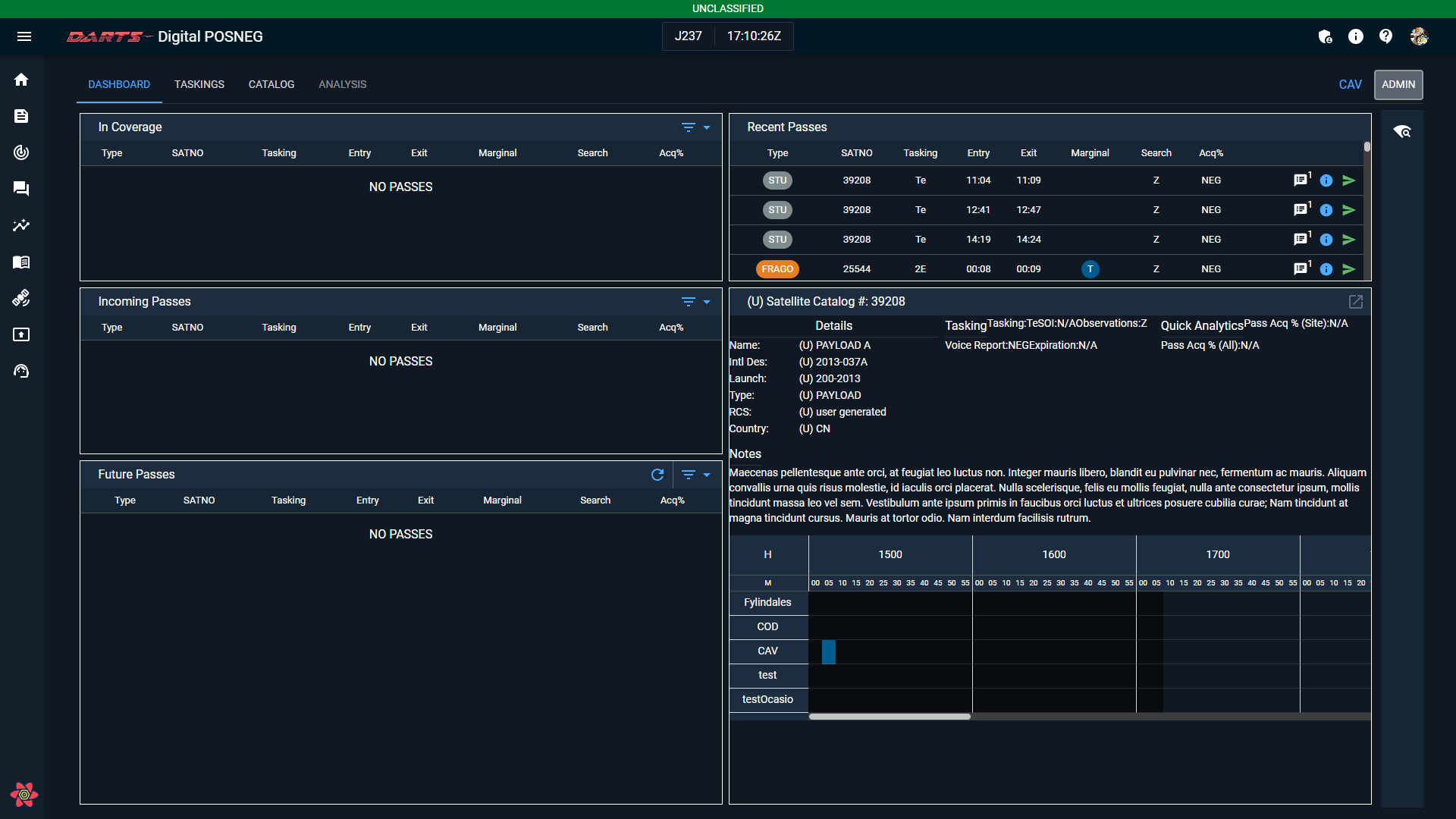
Task: Click the help question mark icon
Action: tap(1385, 36)
